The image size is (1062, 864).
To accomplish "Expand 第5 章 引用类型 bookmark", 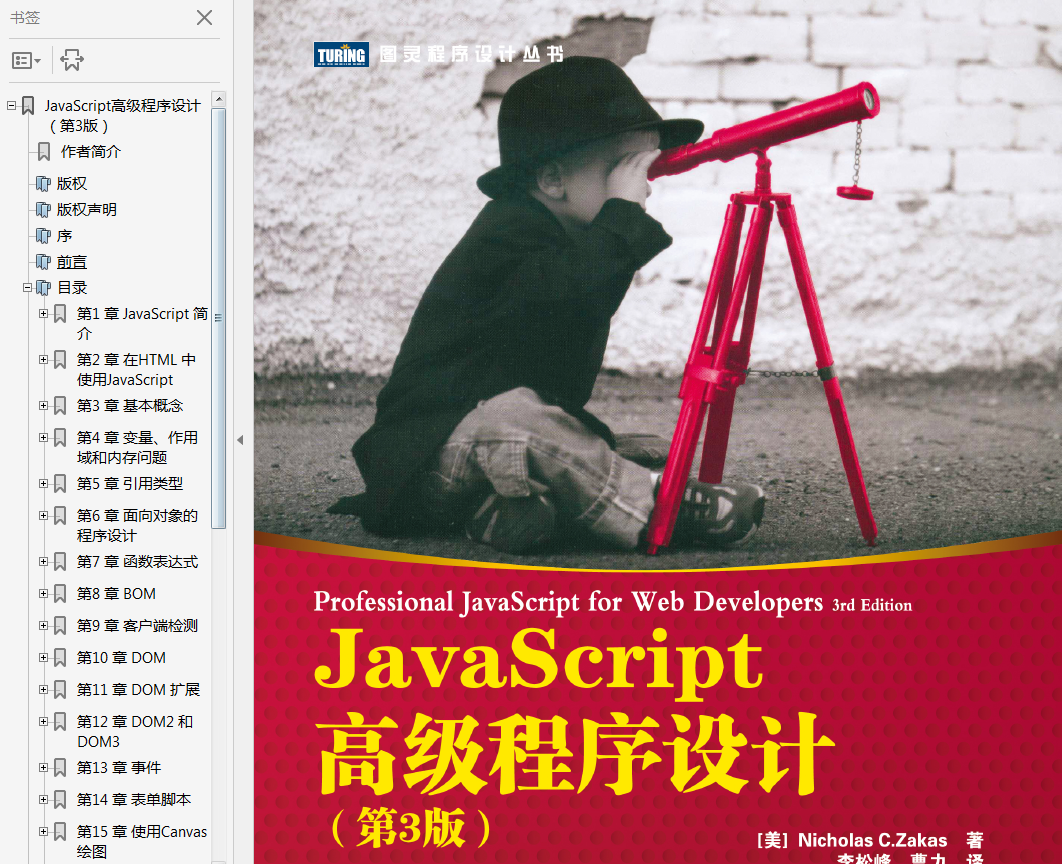I will click(43, 483).
